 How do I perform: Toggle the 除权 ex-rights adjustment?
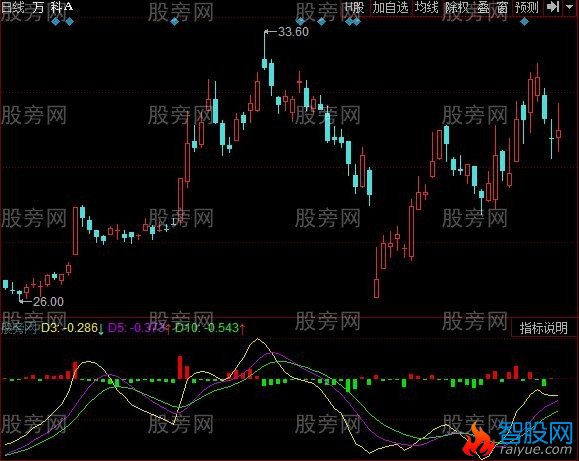(457, 7)
